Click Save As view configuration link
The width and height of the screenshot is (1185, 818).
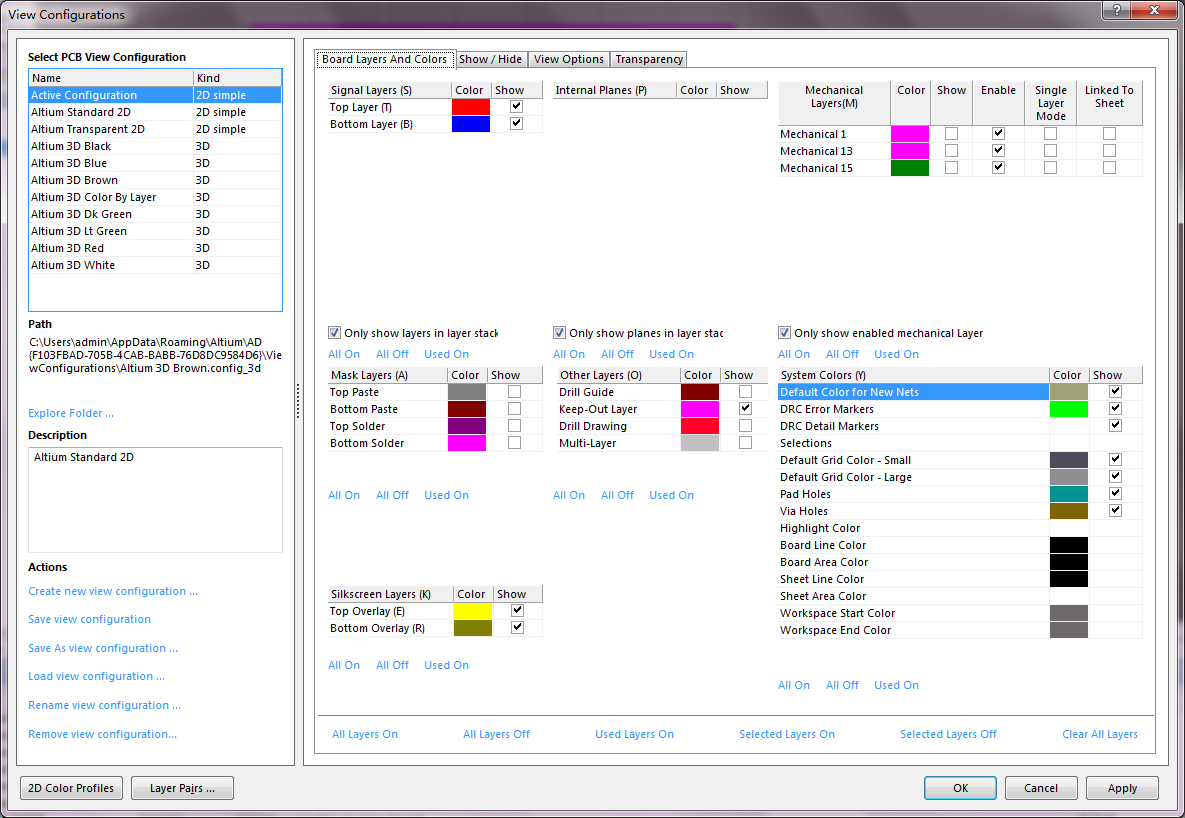point(103,648)
